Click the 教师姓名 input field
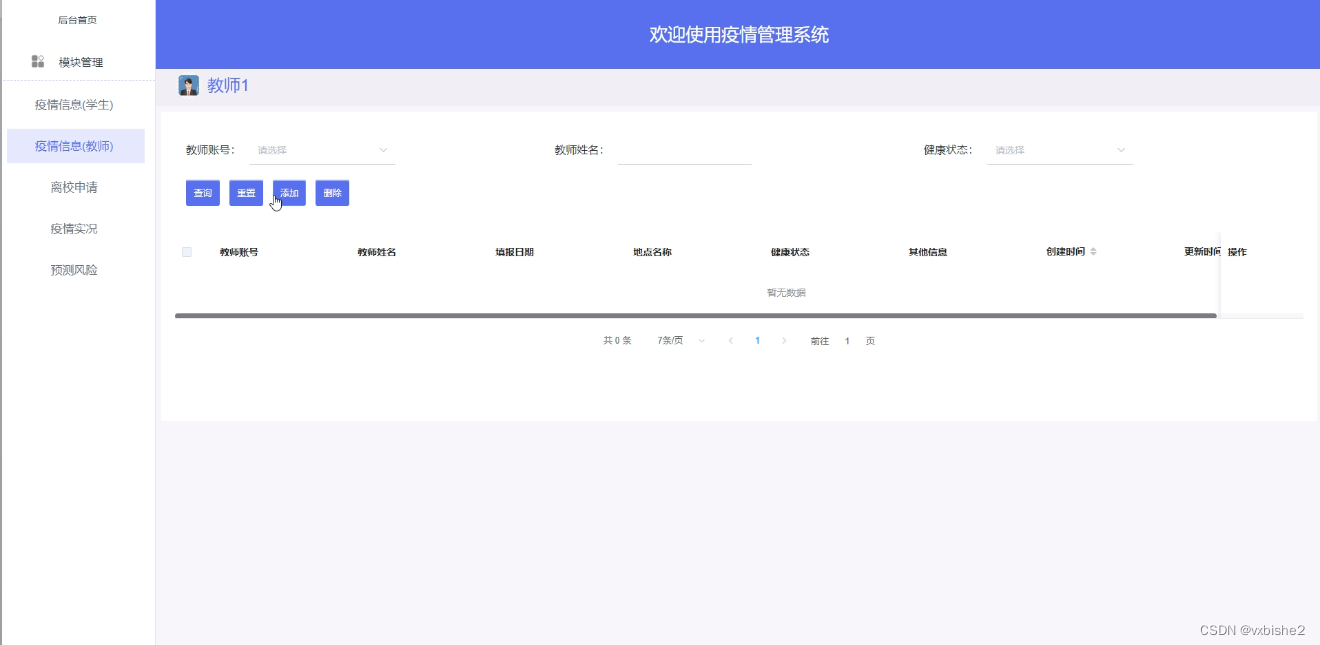 (684, 150)
